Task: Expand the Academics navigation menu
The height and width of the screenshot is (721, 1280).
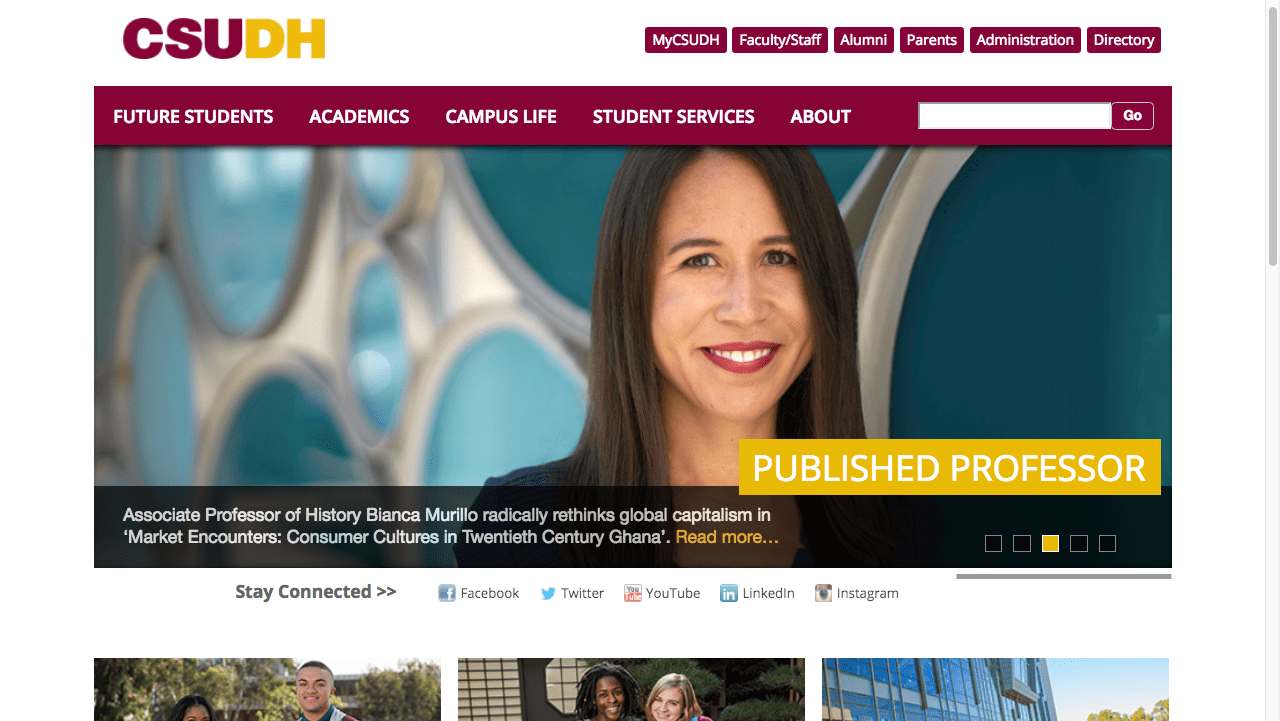Action: [x=359, y=116]
